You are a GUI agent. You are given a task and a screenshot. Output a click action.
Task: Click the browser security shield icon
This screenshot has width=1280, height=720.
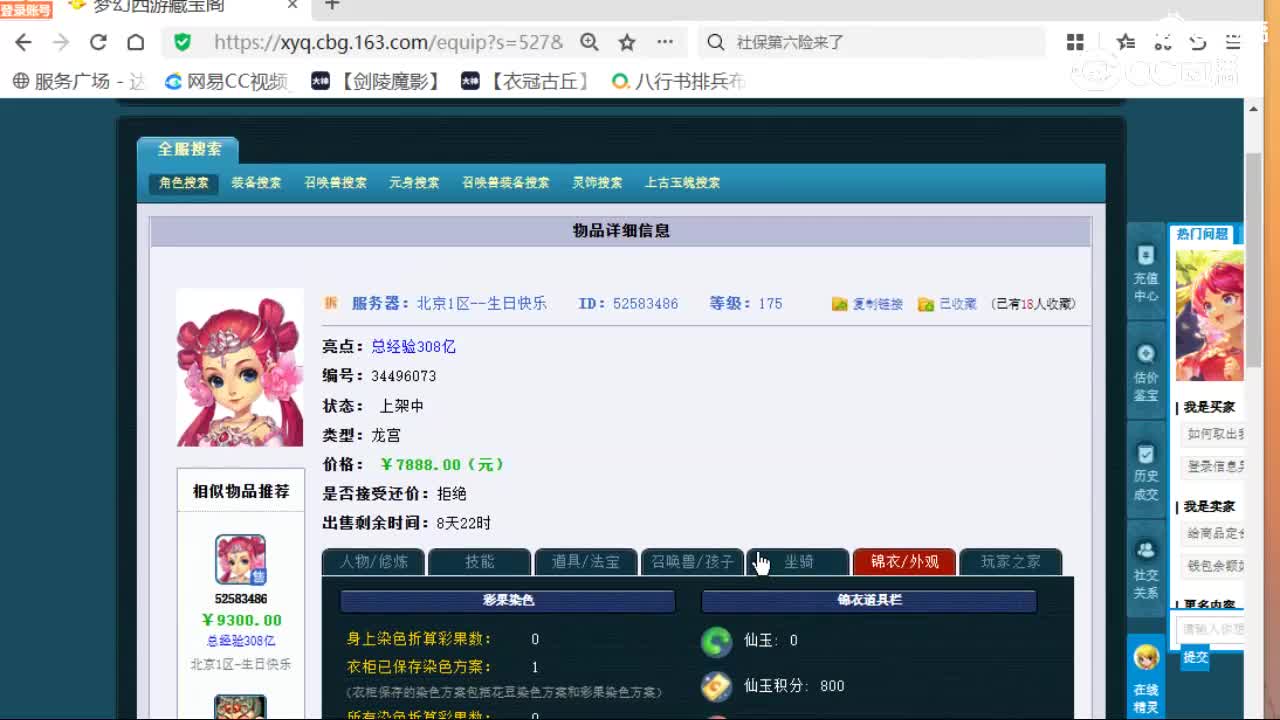(x=182, y=42)
